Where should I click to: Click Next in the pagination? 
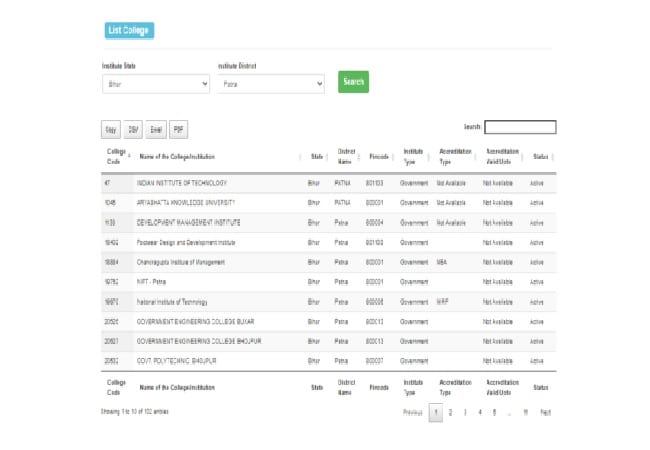click(x=546, y=412)
